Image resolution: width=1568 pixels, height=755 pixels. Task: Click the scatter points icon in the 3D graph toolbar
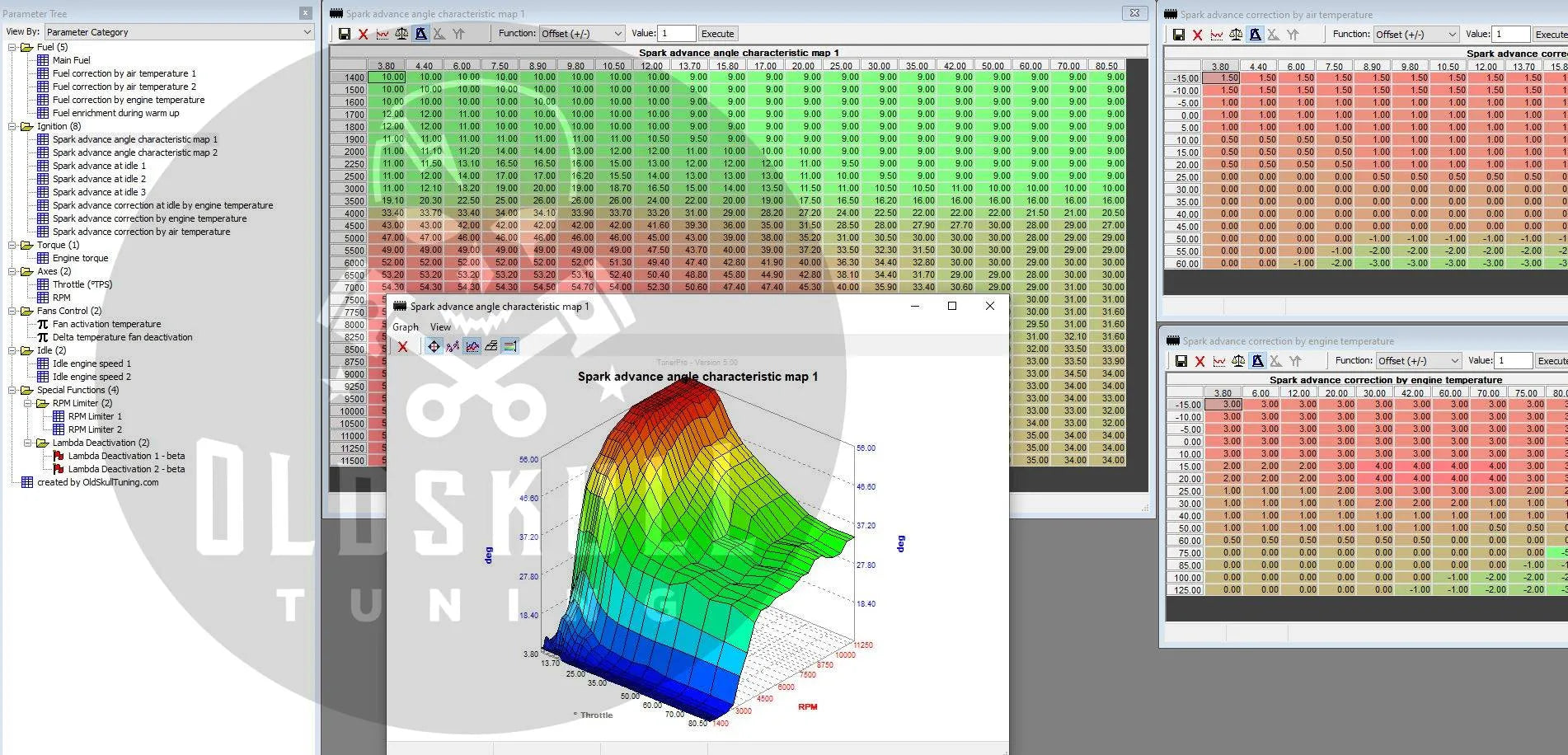coord(453,347)
